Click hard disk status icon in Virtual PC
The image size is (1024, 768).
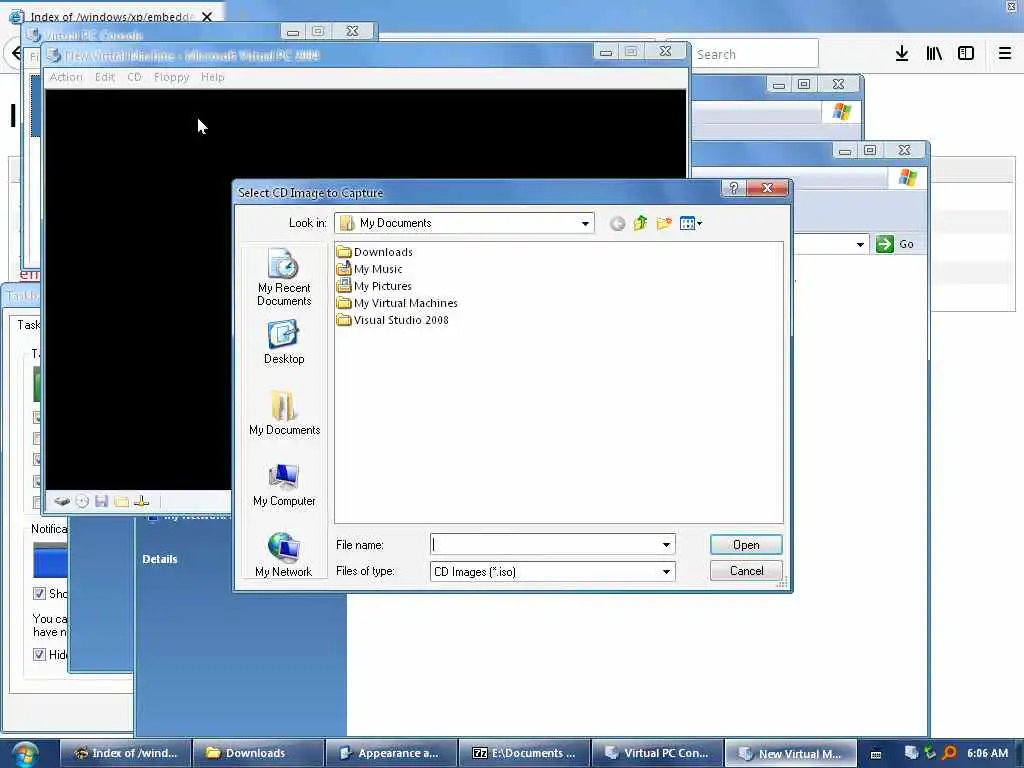[62, 502]
